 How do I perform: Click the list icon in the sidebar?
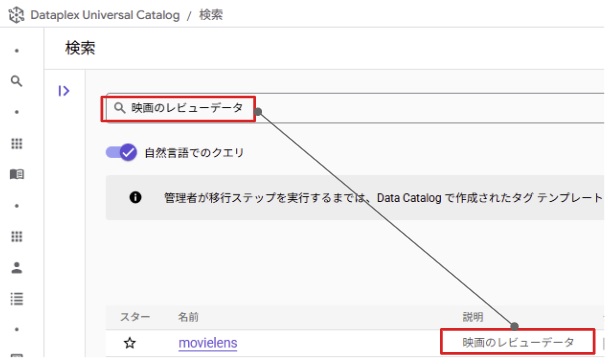16,299
